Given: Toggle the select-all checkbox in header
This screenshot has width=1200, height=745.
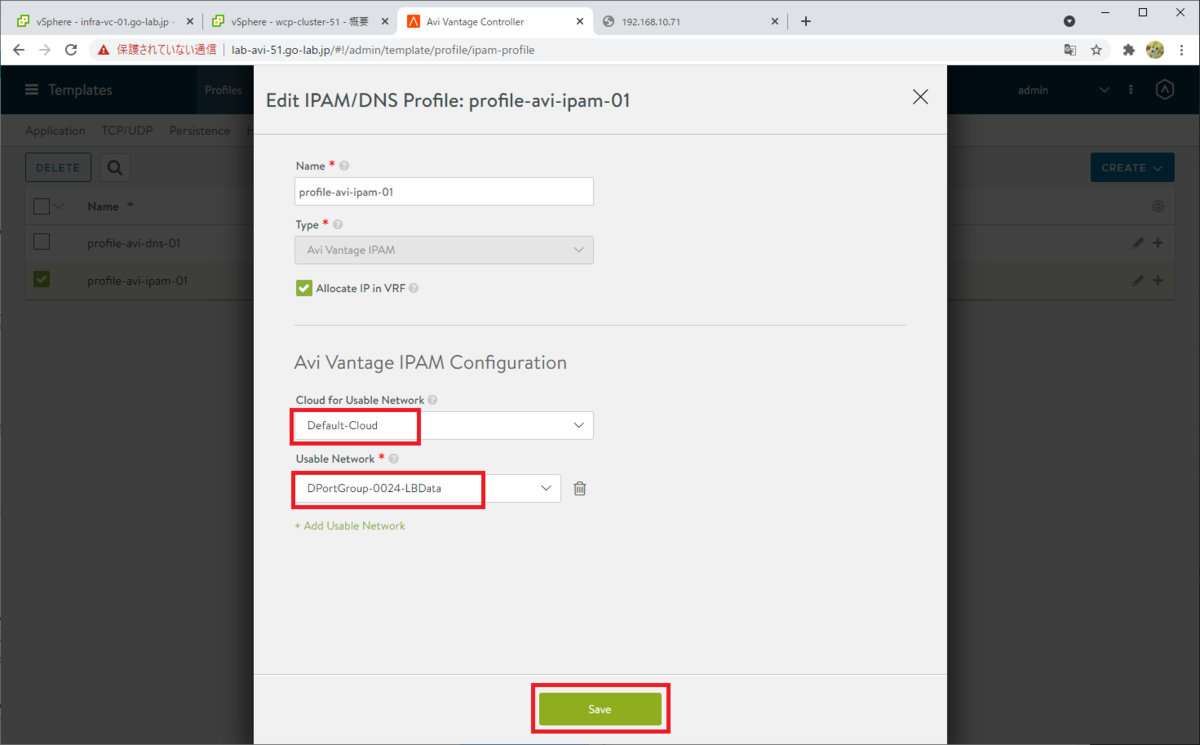Looking at the screenshot, I should (41, 206).
